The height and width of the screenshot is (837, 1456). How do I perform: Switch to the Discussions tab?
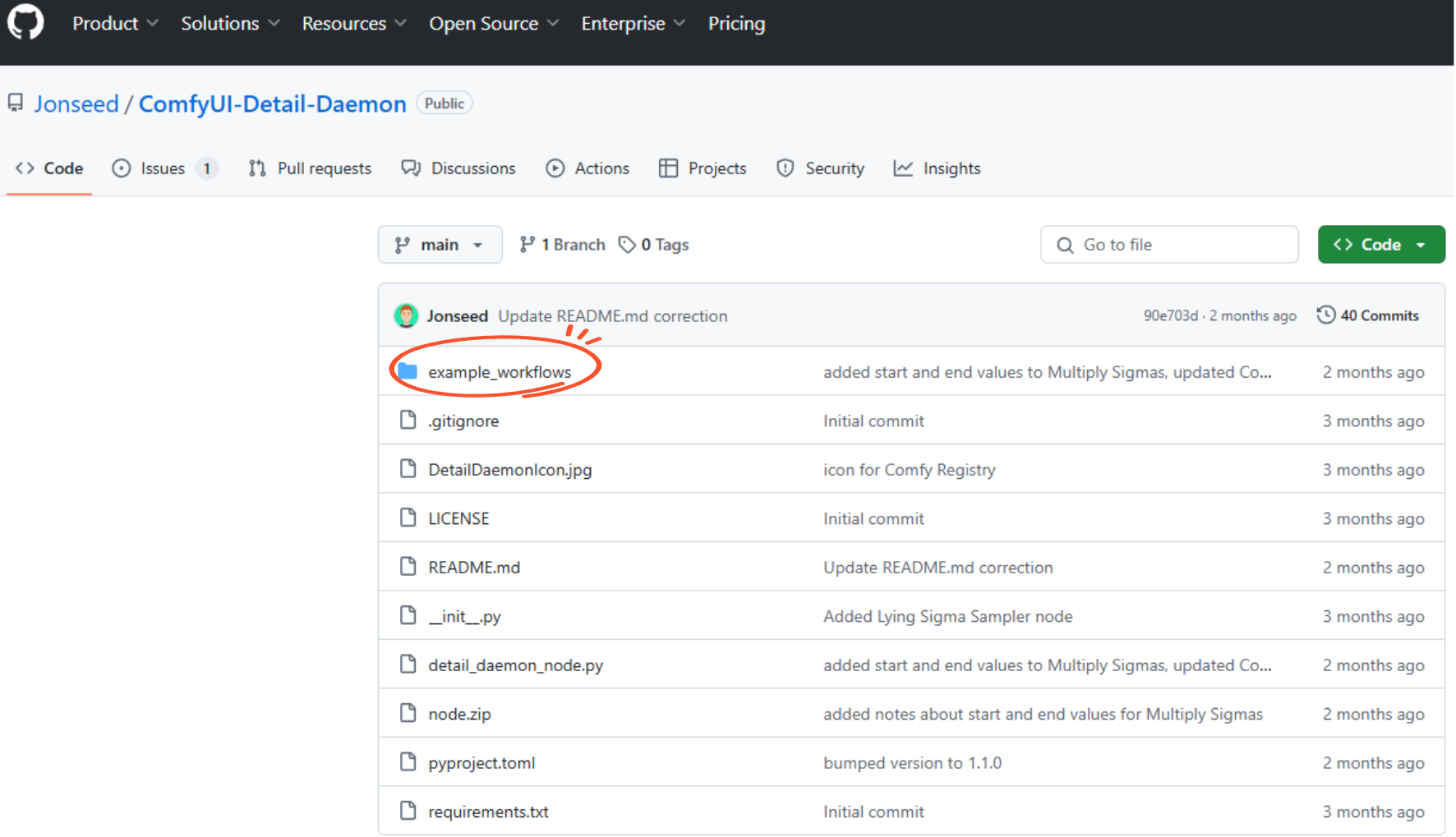(x=458, y=168)
